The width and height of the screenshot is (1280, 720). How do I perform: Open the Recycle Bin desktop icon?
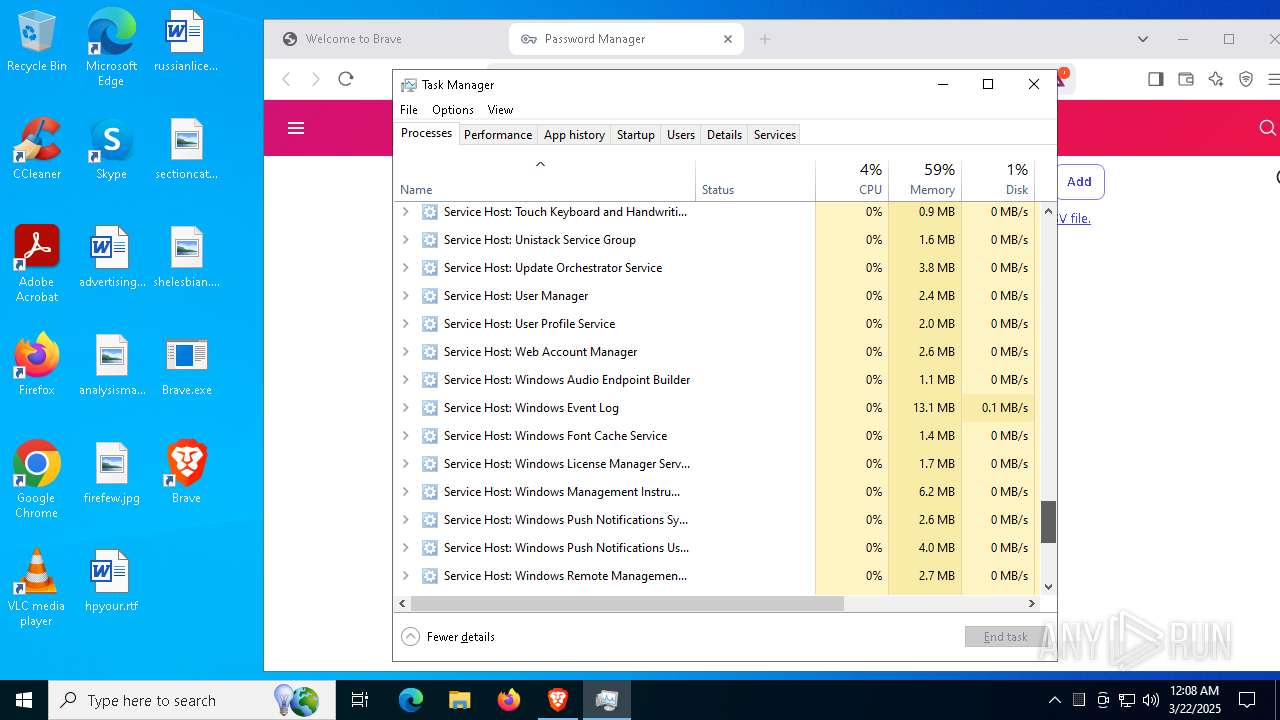pyautogui.click(x=37, y=41)
